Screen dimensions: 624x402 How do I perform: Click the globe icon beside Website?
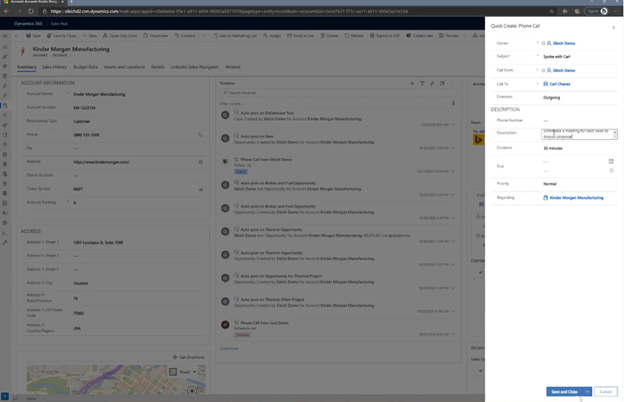click(200, 161)
